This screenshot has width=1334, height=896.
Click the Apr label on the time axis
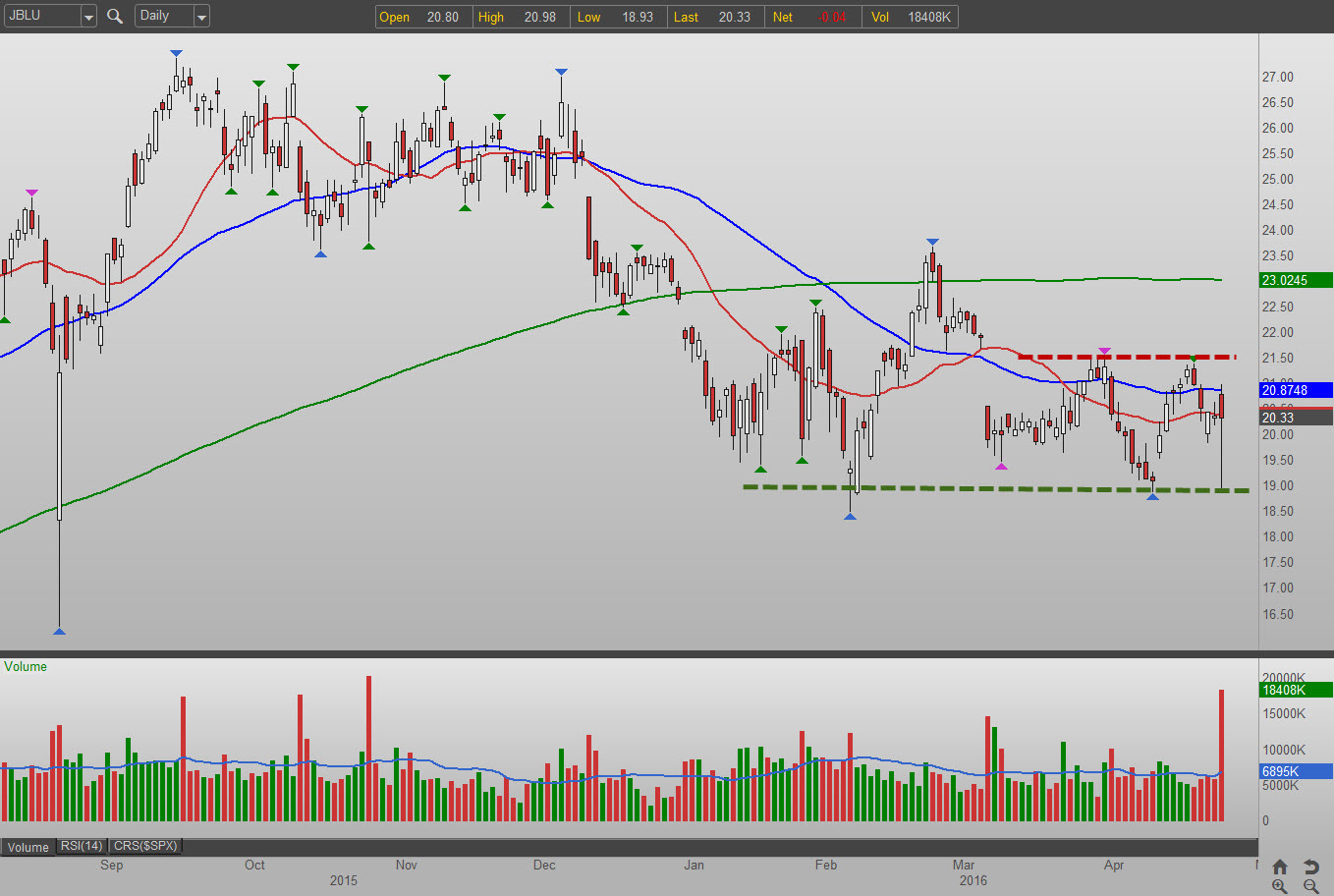tap(1114, 865)
